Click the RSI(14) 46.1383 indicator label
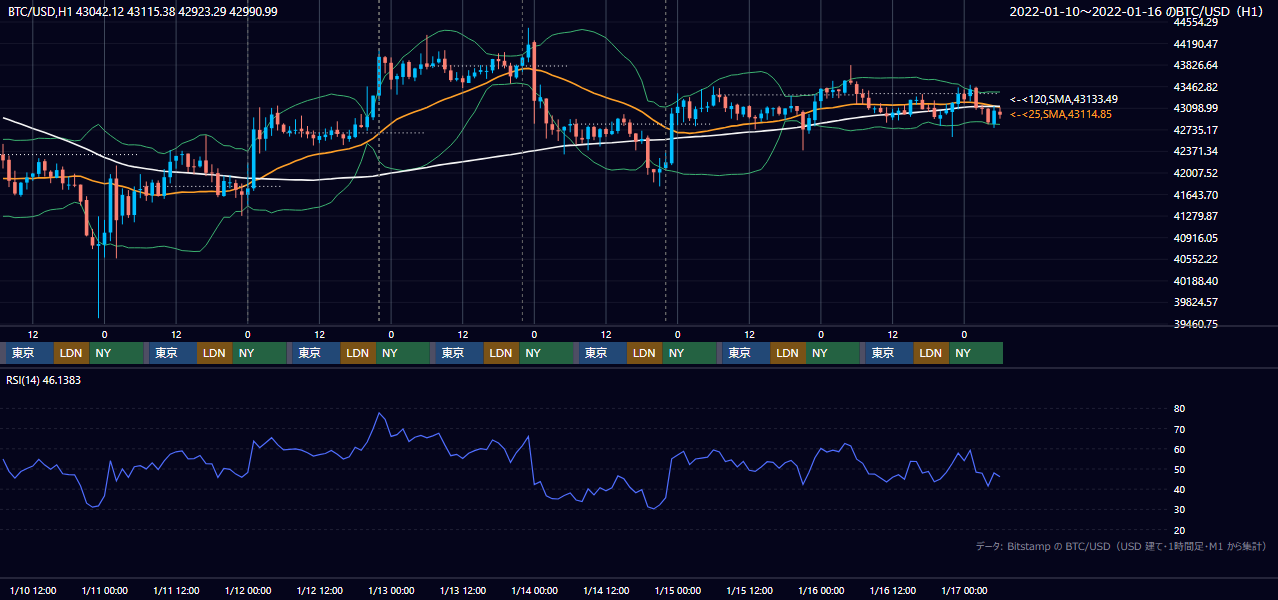The width and height of the screenshot is (1278, 600). (x=45, y=380)
